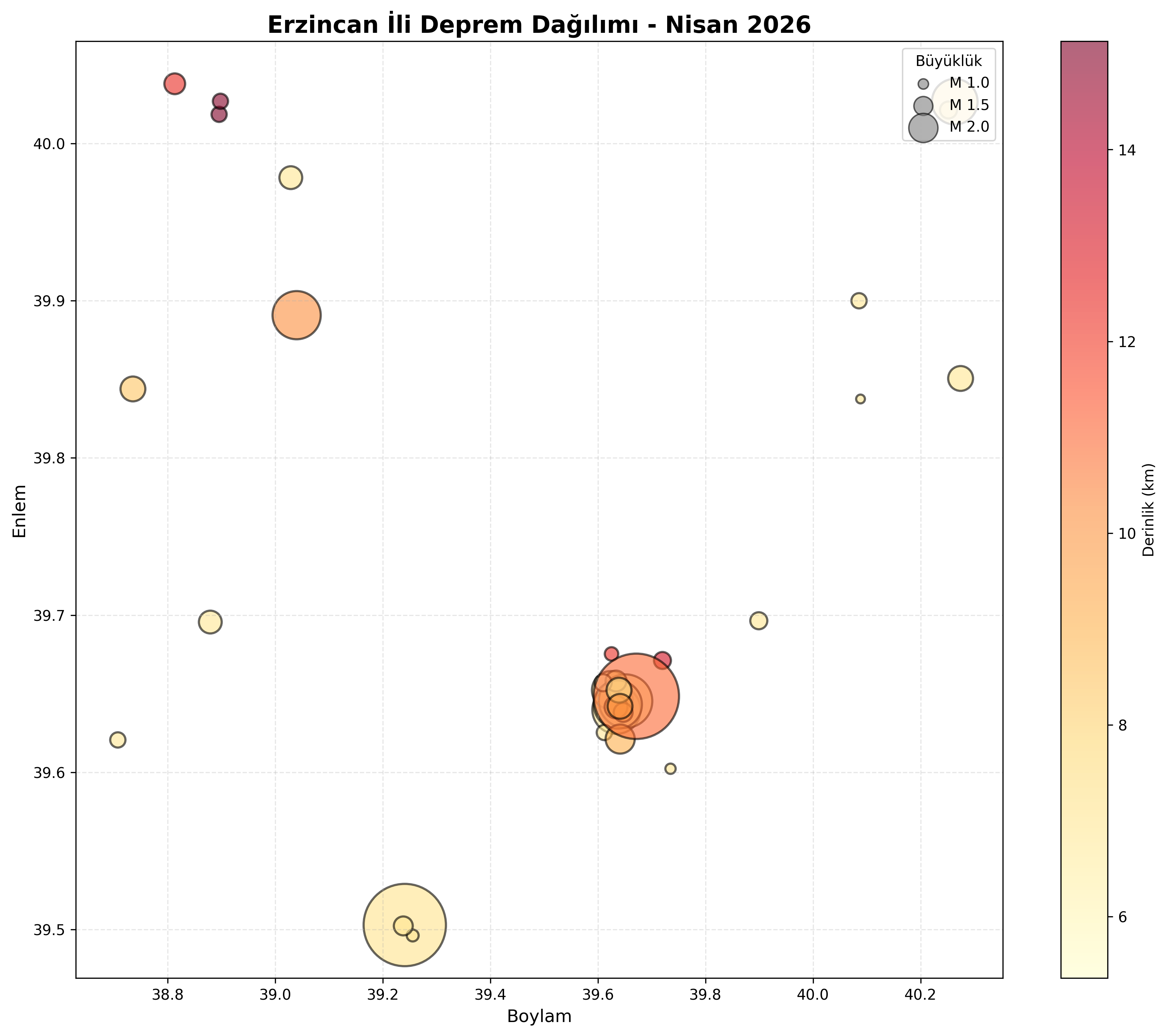The height and width of the screenshot is (1036, 1167).
Task: Select the M 1.0 legend text
Action: click(969, 83)
